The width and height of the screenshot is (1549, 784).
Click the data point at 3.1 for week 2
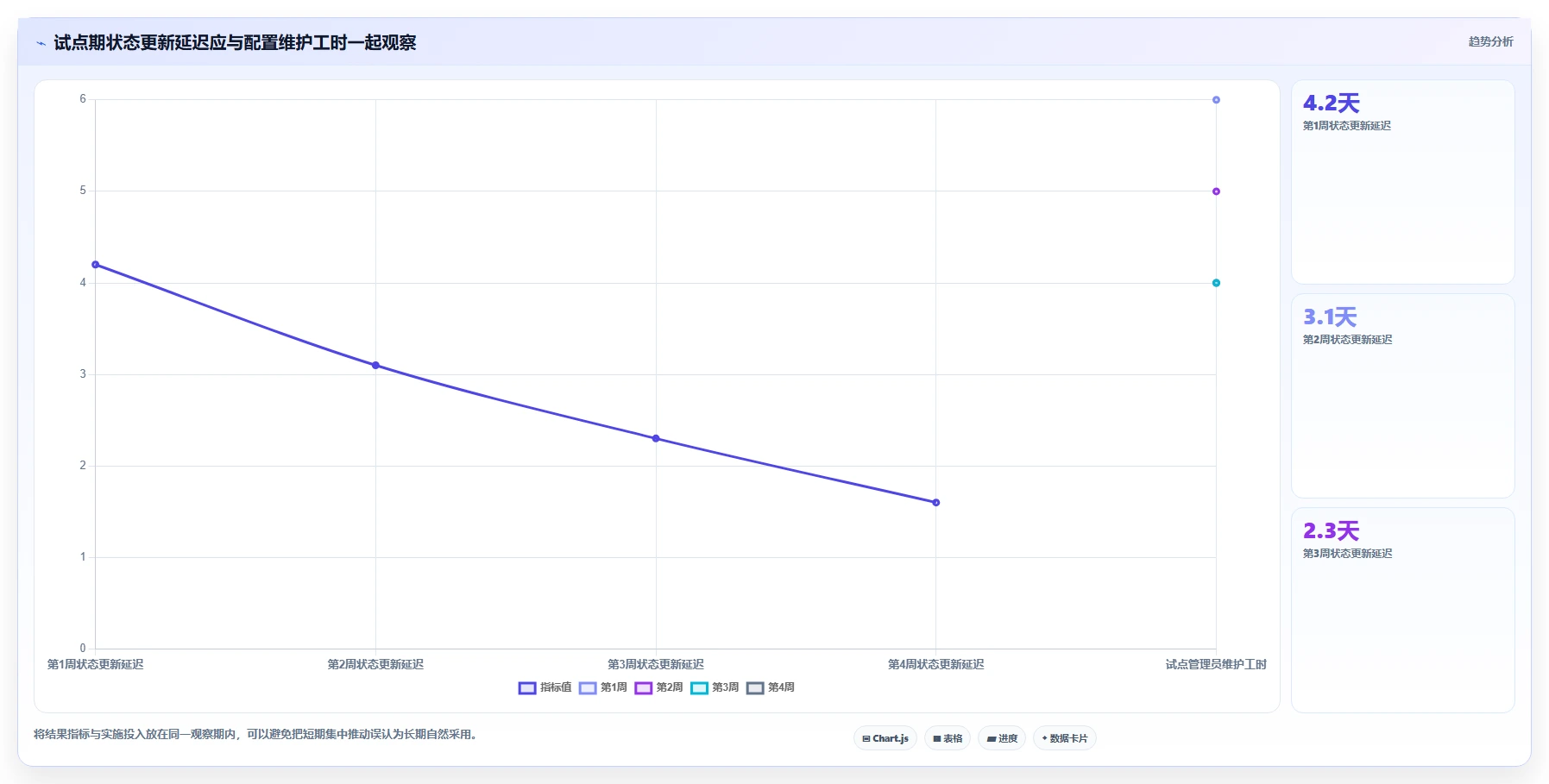pyautogui.click(x=375, y=366)
